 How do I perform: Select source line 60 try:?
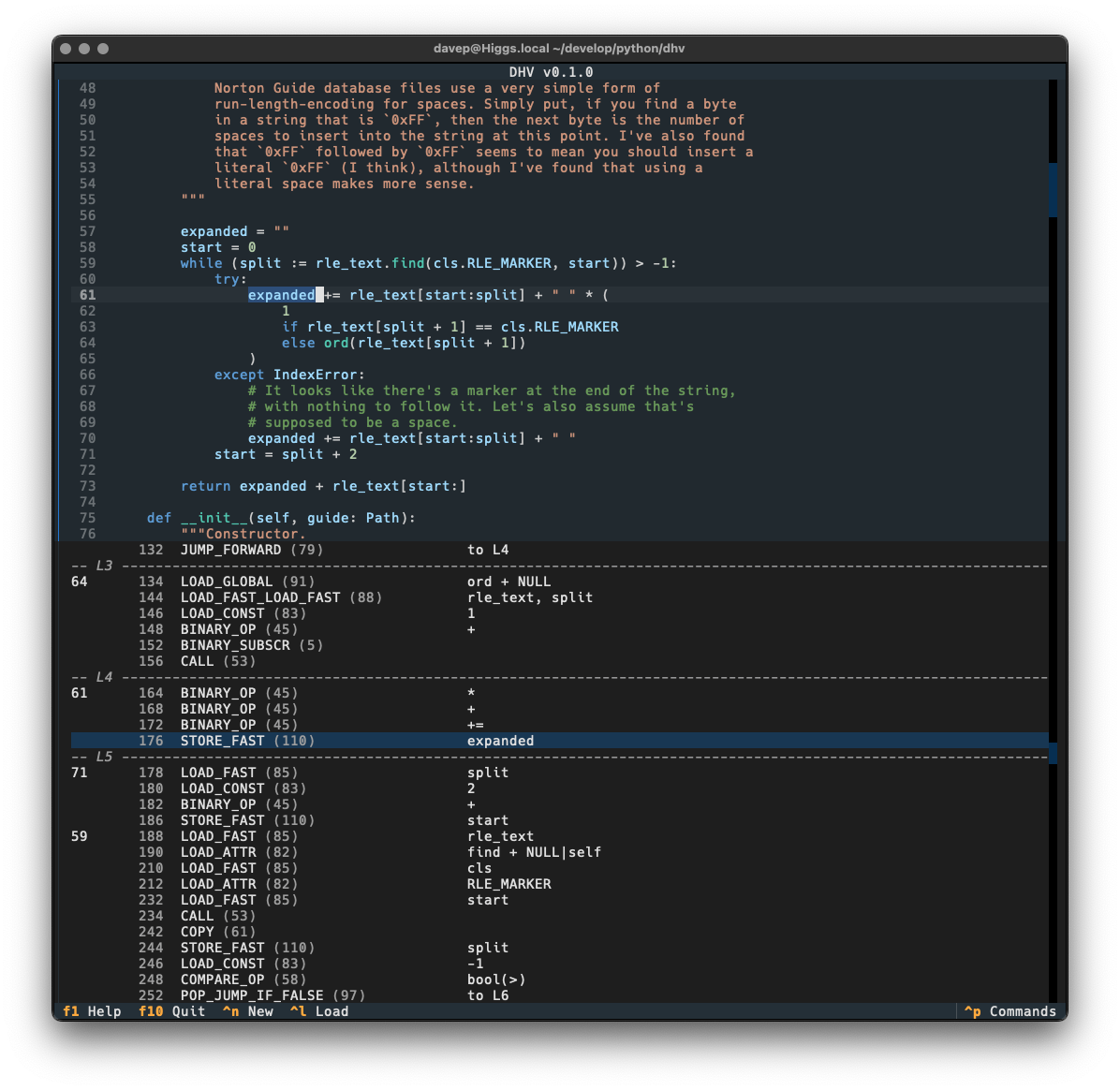(560, 278)
